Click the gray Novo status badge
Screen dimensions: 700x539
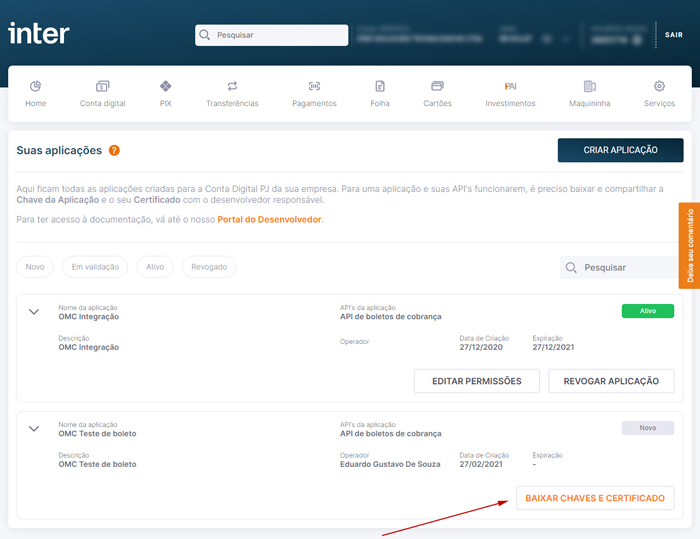pos(648,428)
